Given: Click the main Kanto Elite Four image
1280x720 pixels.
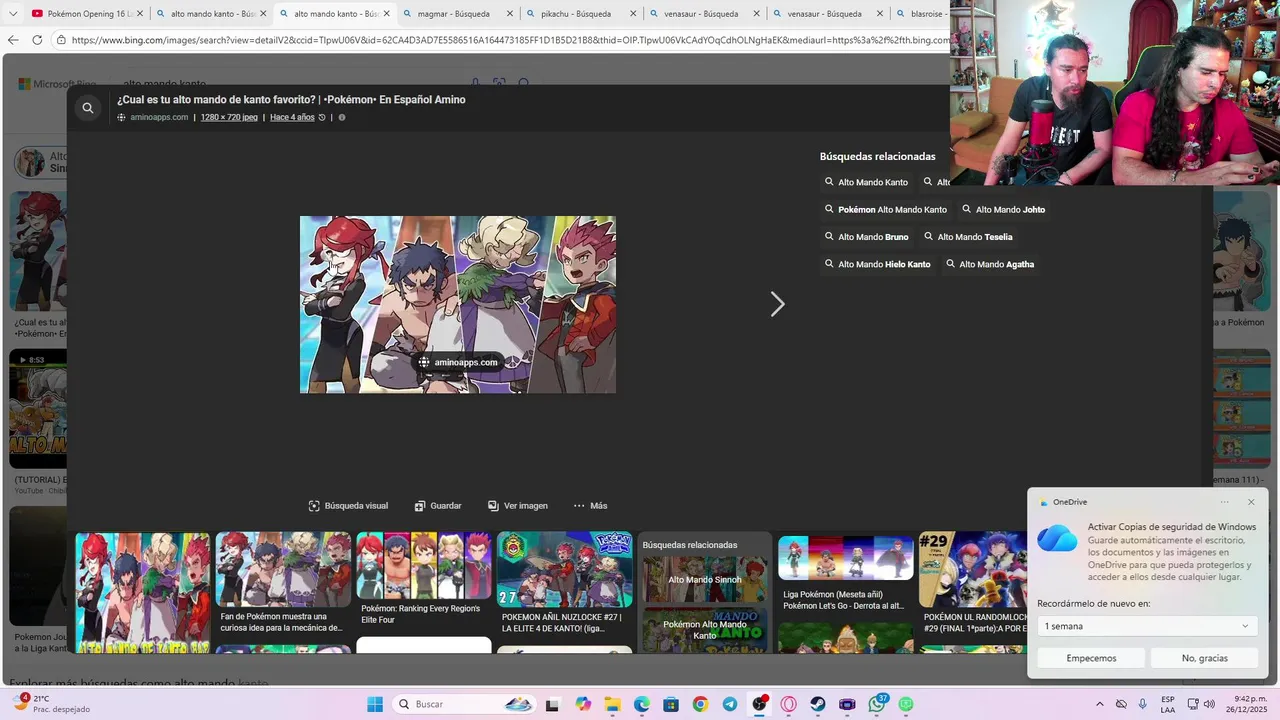Looking at the screenshot, I should [458, 304].
